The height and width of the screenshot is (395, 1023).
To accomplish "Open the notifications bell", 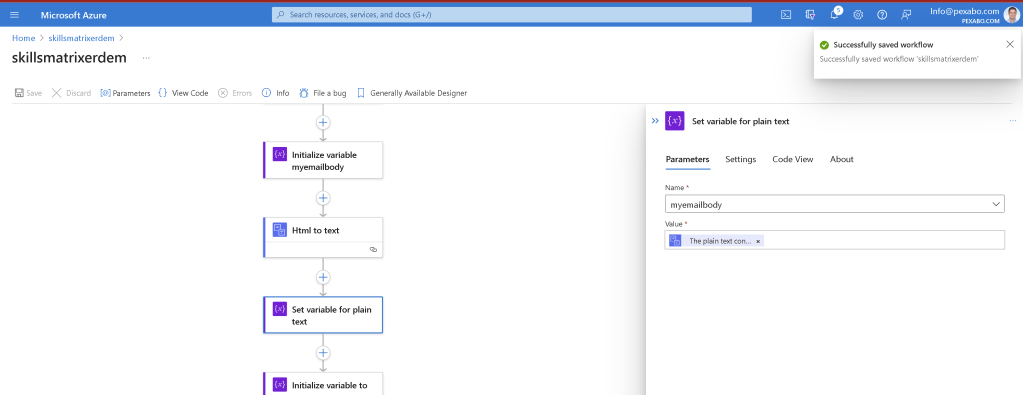I will [x=834, y=14].
